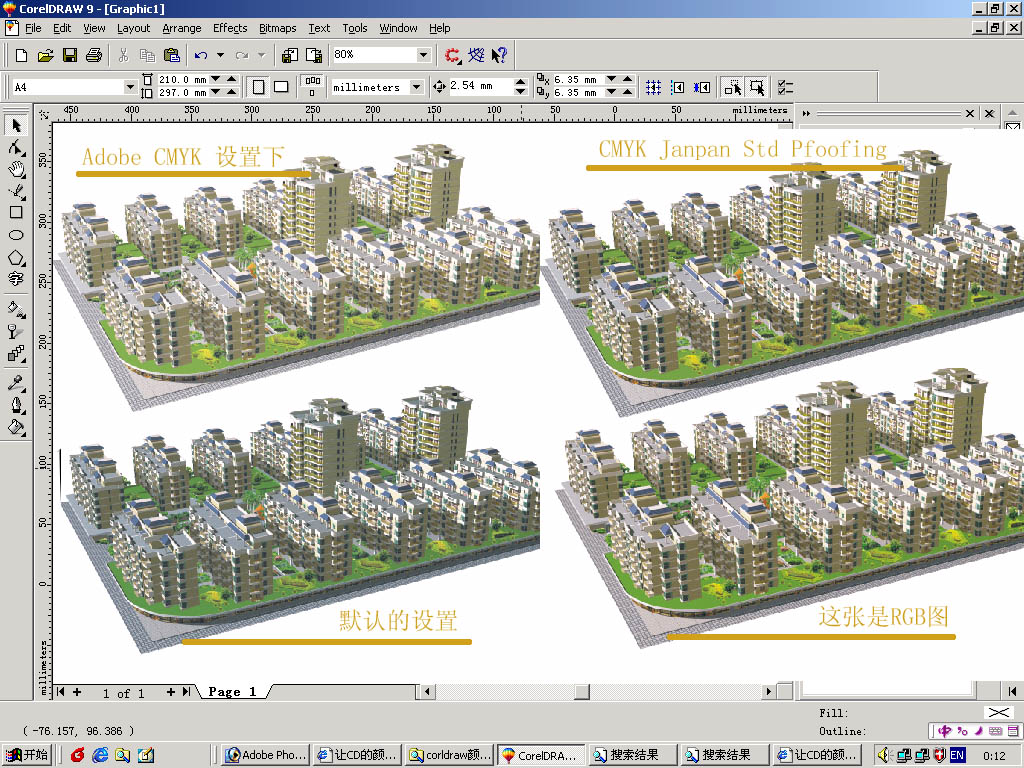Toggle Treat as Filled button
The height and width of the screenshot is (768, 1024).
[x=757, y=87]
